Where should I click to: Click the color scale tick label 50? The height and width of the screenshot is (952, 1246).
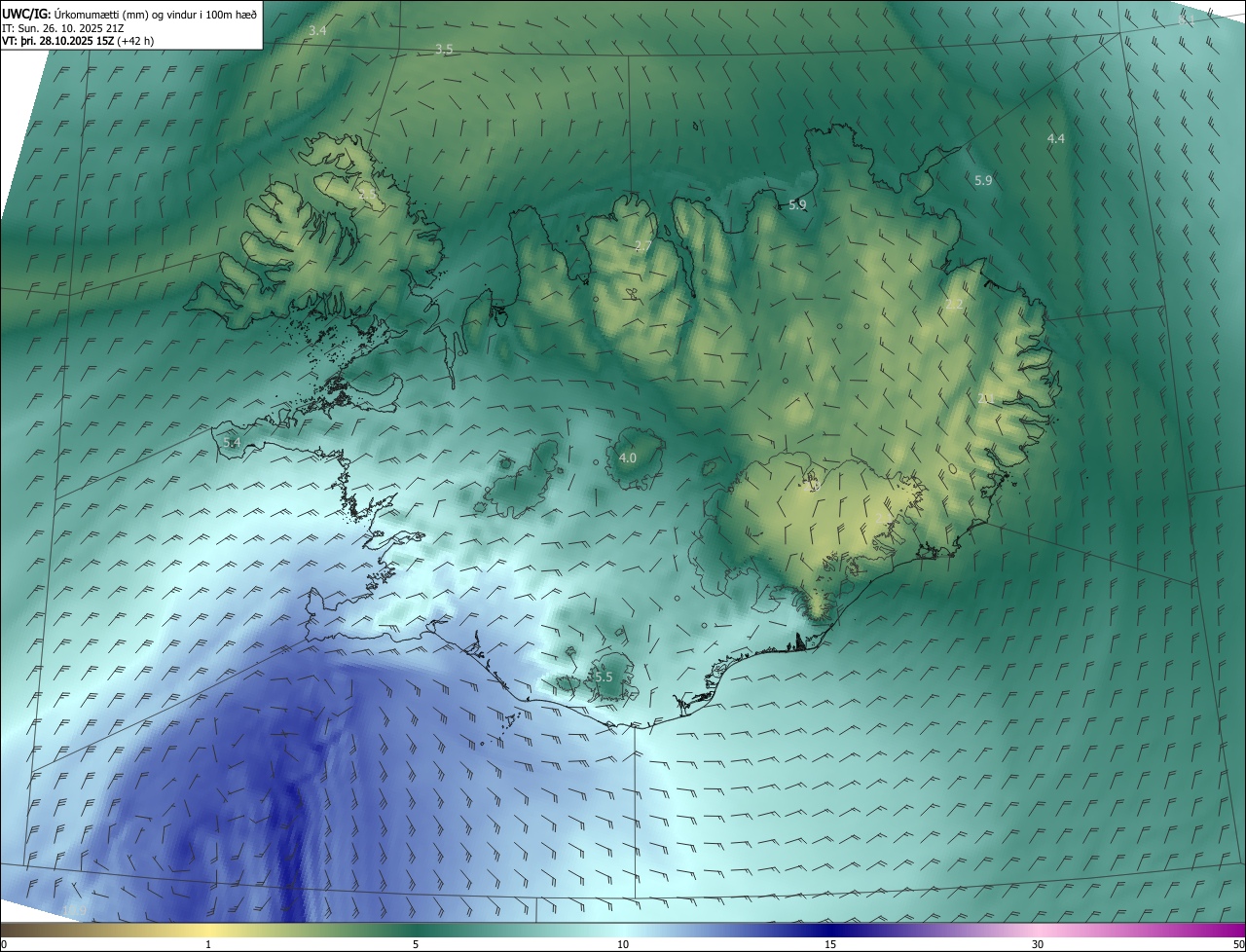coord(1238,944)
